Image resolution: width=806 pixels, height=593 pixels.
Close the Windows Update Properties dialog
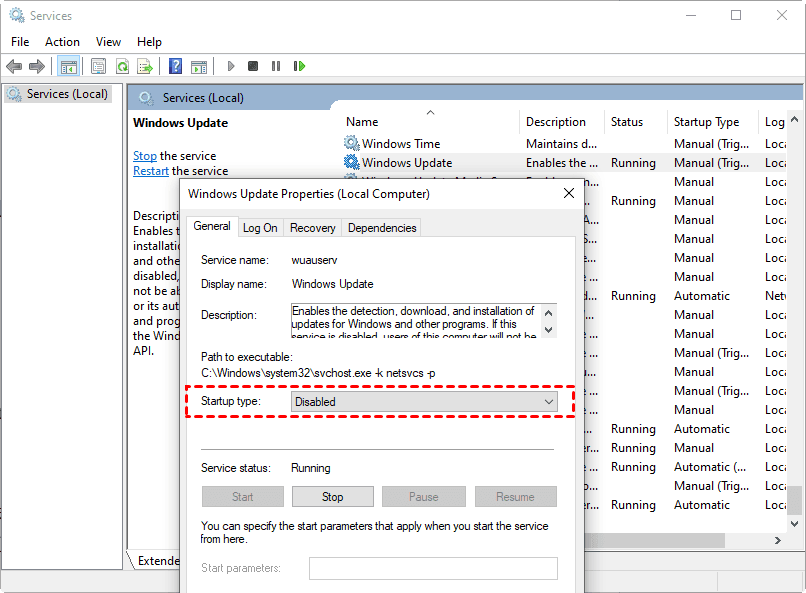pos(569,194)
